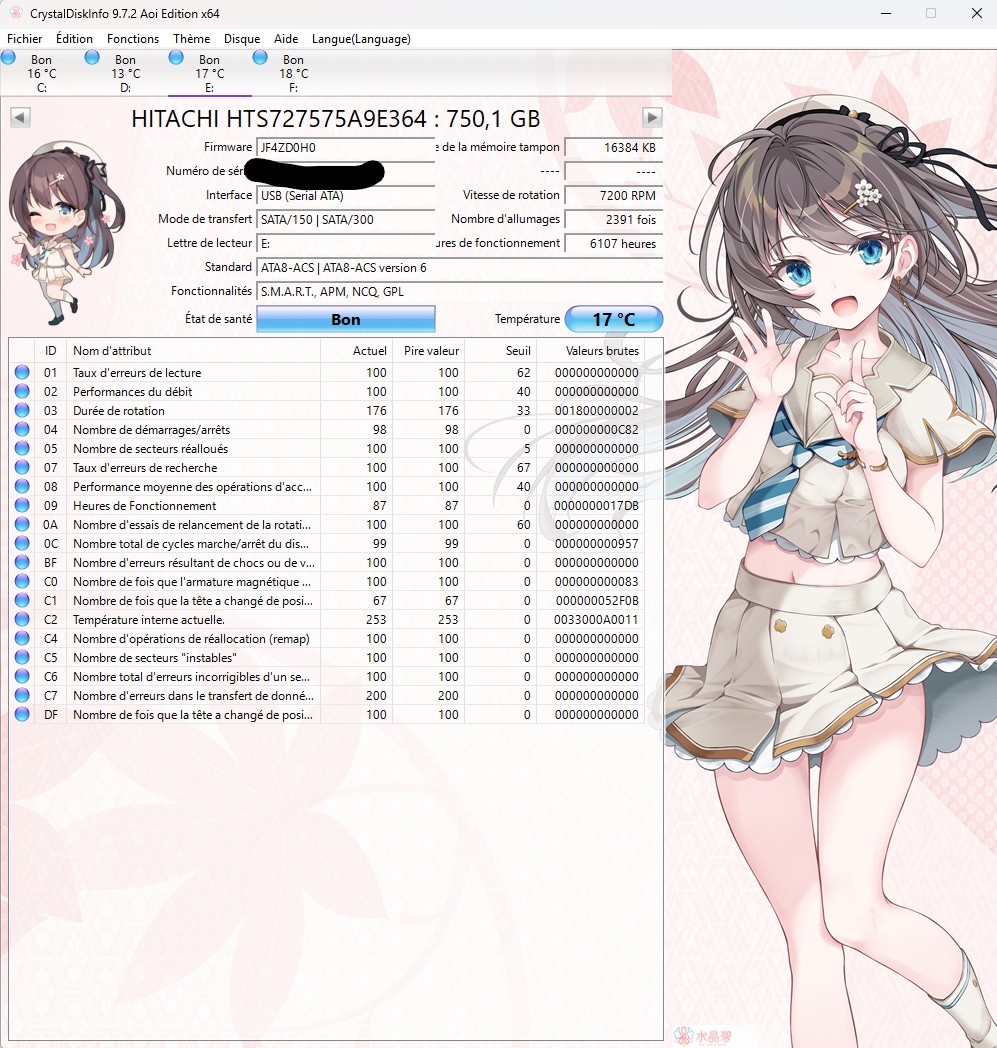Click the CrystalDiskInfo app icon in title bar
The image size is (997, 1048).
(14, 13)
